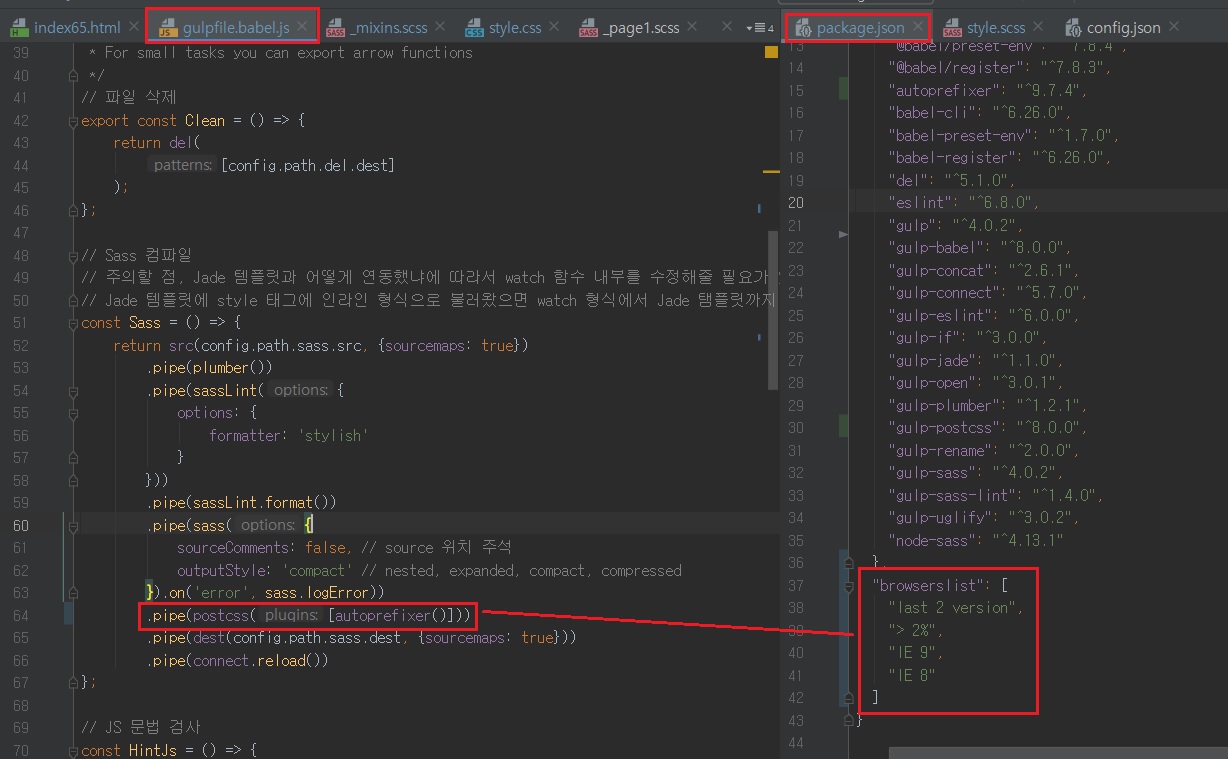Viewport: 1228px width, 759px height.
Task: Click the yellow warning marker in left editor
Action: tap(771, 51)
